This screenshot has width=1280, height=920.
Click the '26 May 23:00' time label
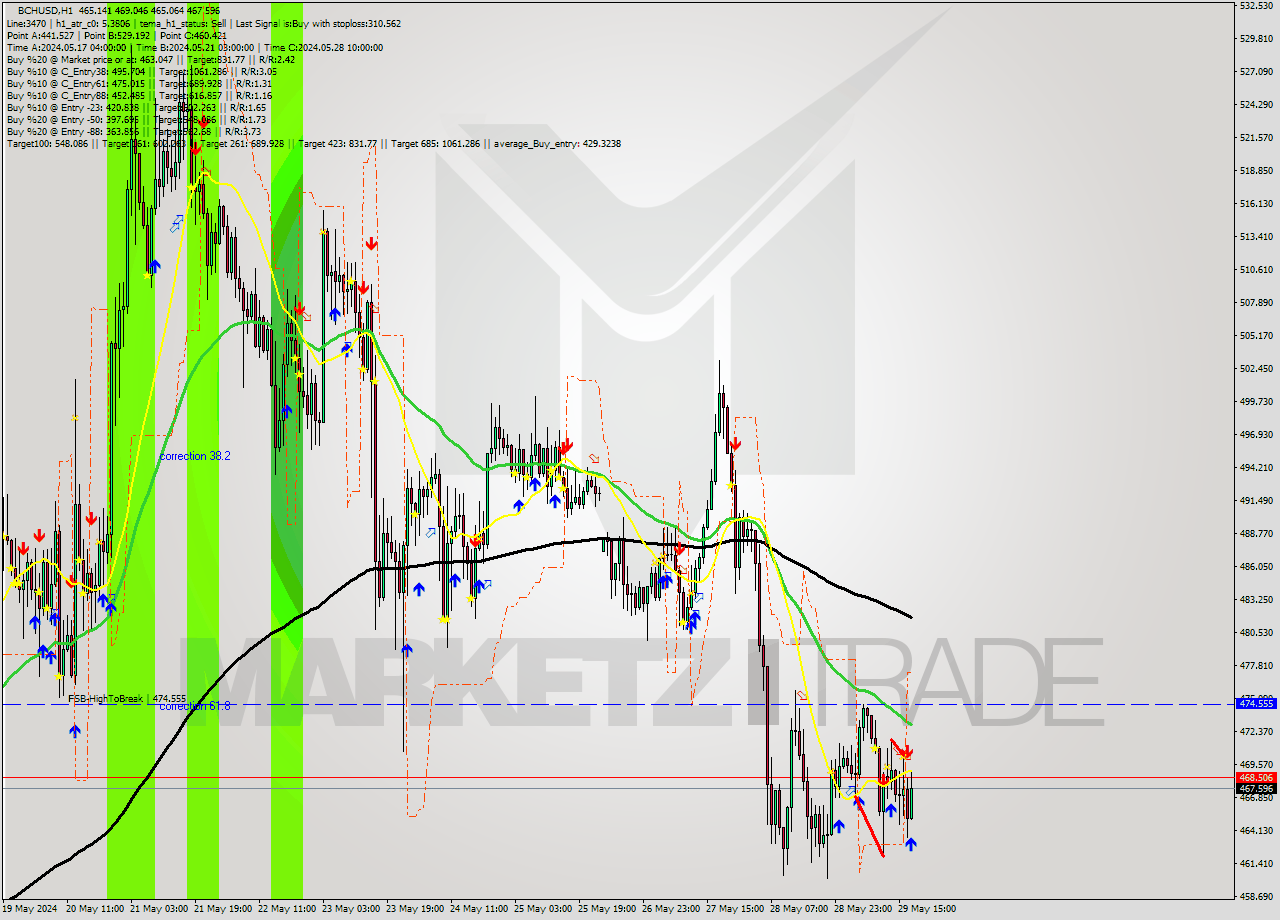[x=671, y=909]
